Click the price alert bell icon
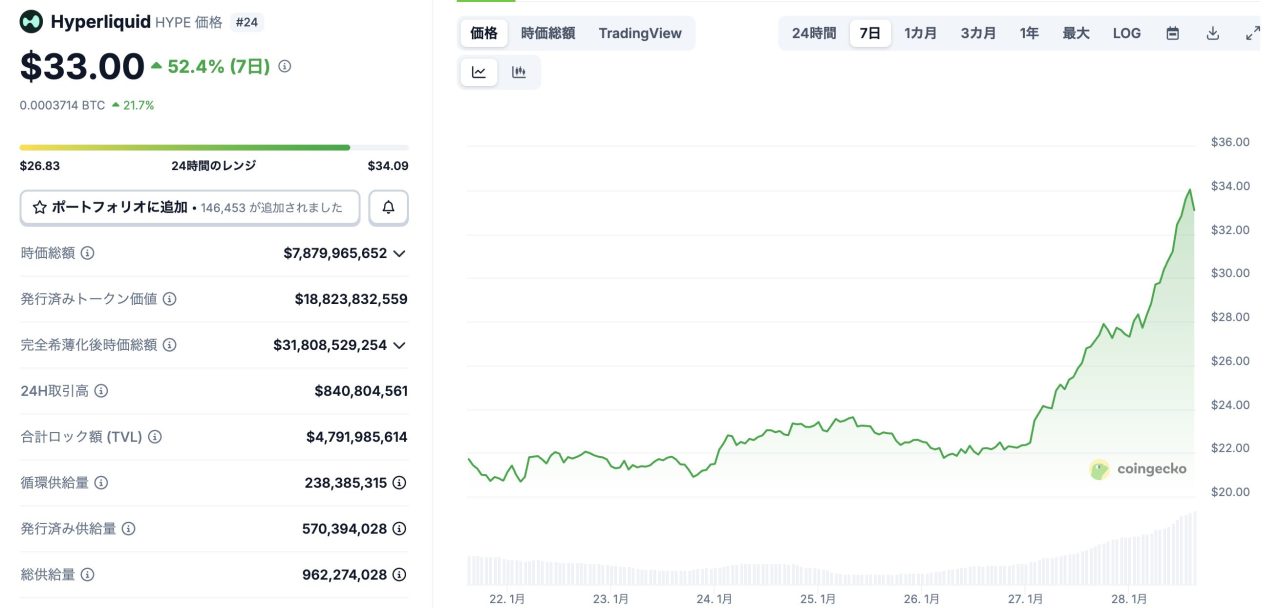 point(388,208)
